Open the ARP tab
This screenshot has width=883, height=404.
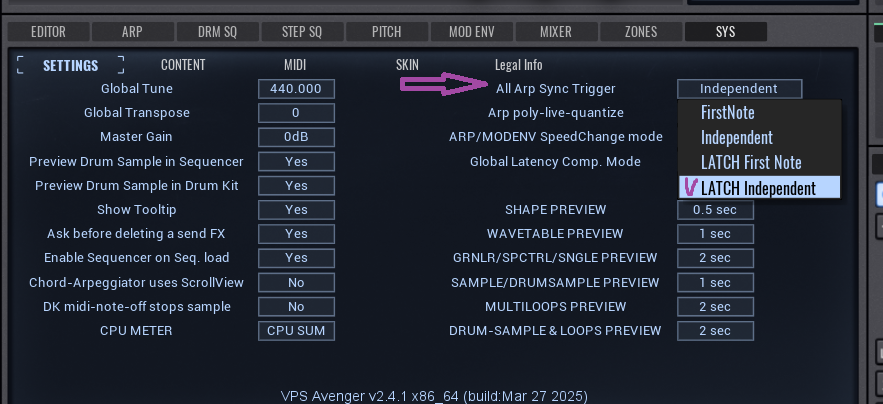point(132,32)
